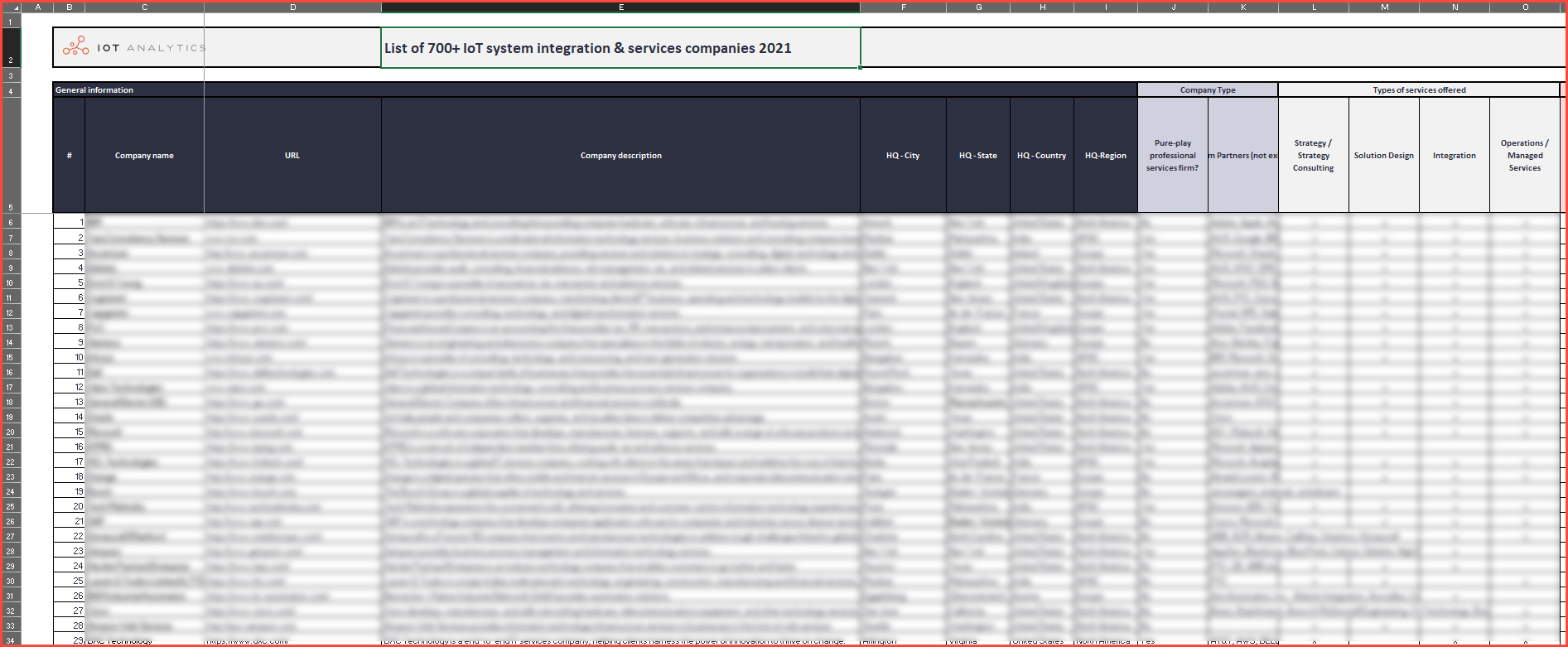Click the 'HQ - City' heading cell
Screen dimensions: 1568x647
[903, 155]
